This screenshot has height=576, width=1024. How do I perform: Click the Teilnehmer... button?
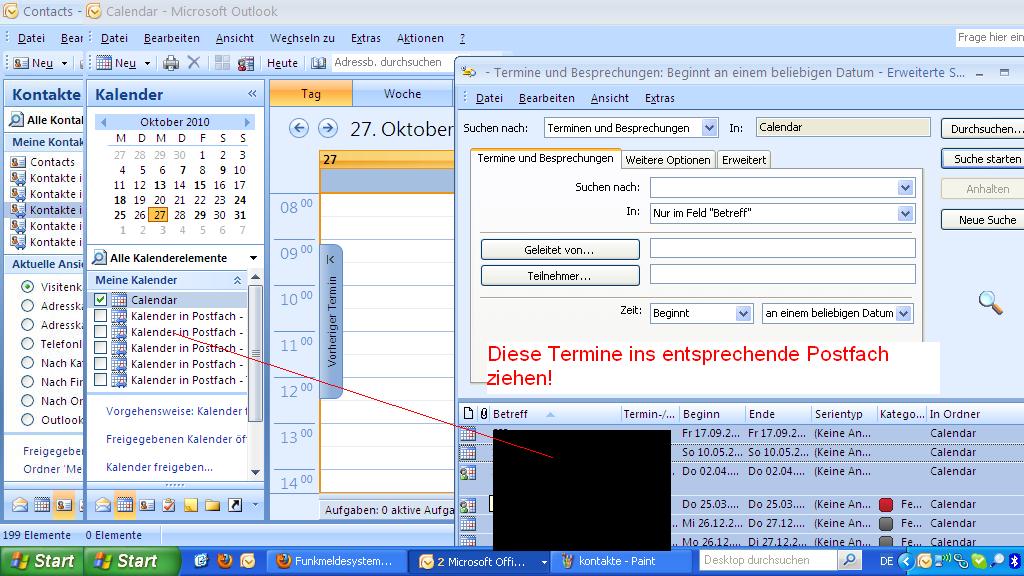point(560,276)
